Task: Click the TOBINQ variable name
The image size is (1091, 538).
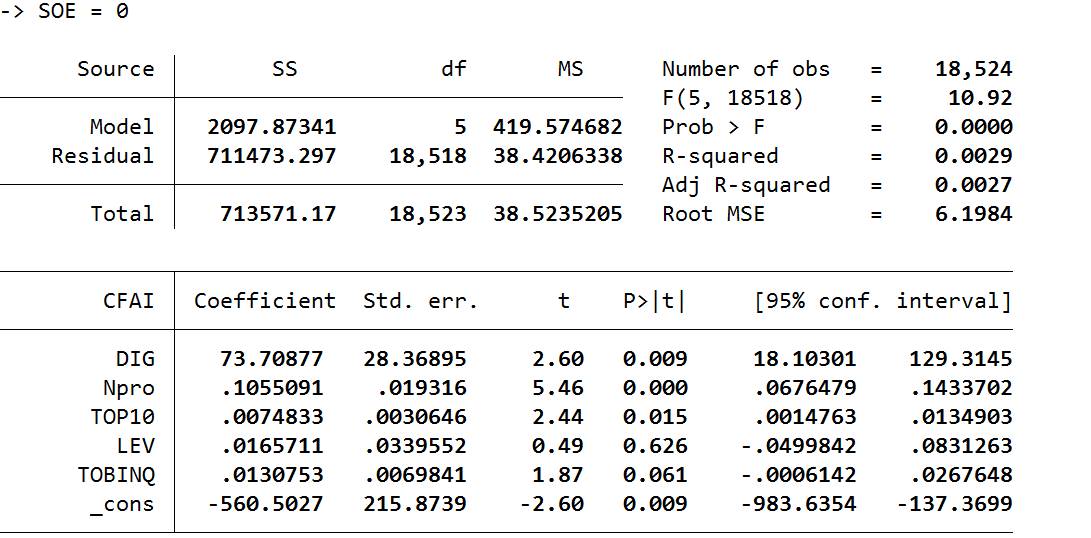Action: tap(116, 475)
